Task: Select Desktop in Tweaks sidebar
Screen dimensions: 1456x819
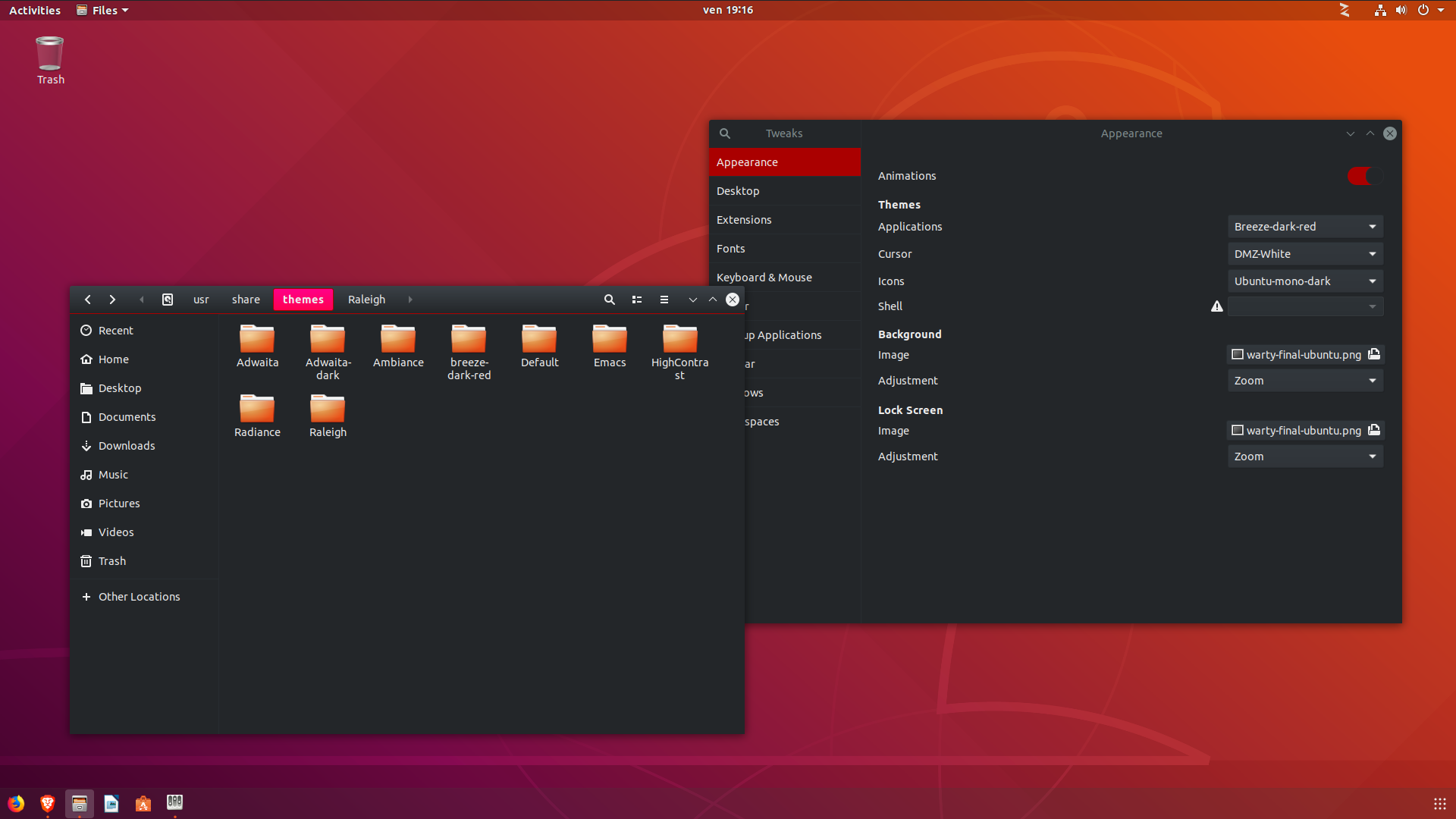Action: [x=785, y=191]
